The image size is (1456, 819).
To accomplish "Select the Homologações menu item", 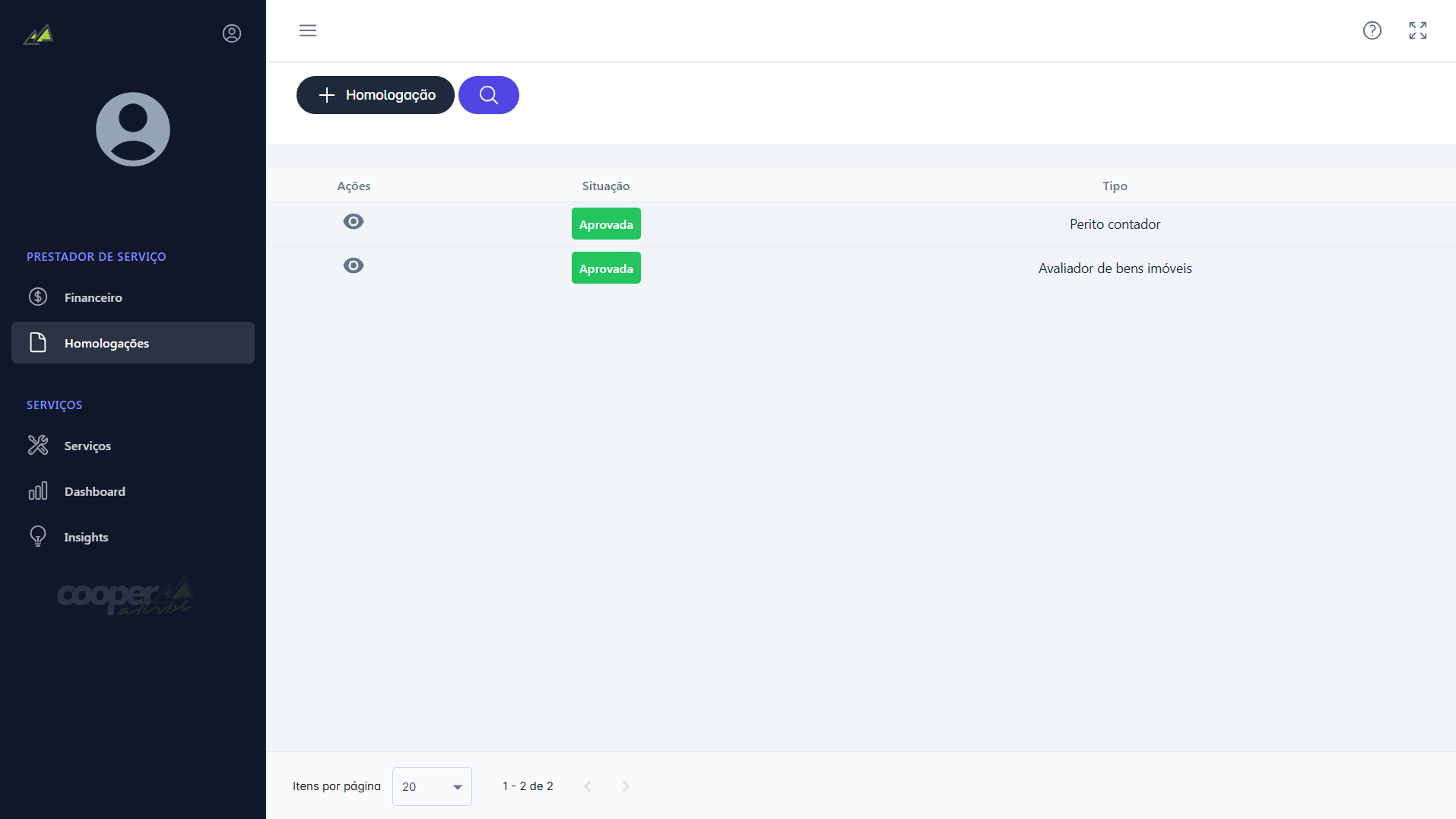I will point(133,343).
